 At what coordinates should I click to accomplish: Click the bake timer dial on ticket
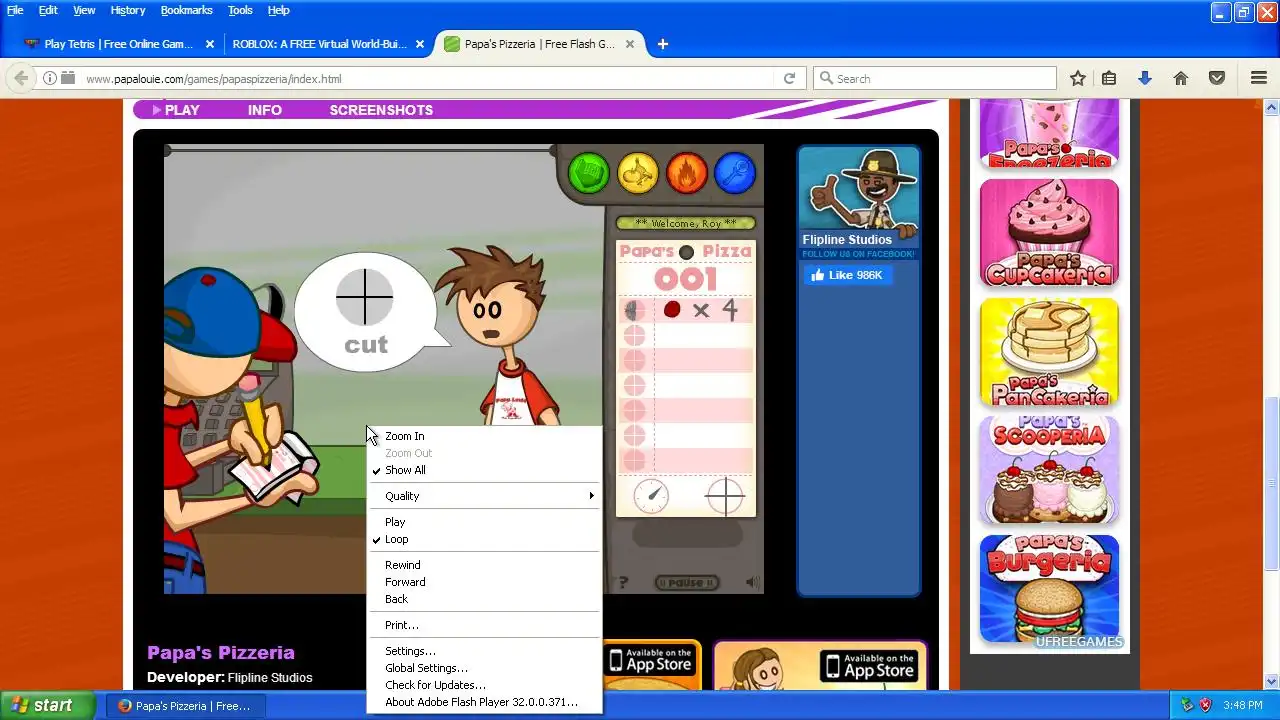pos(651,497)
